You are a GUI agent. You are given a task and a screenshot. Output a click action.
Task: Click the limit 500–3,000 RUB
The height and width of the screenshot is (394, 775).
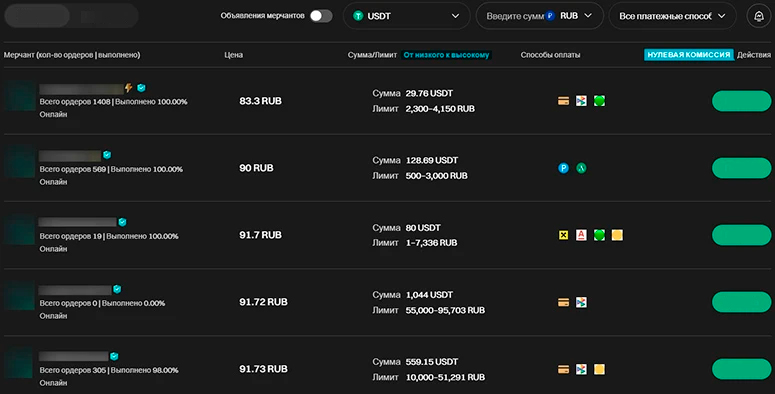coord(436,176)
